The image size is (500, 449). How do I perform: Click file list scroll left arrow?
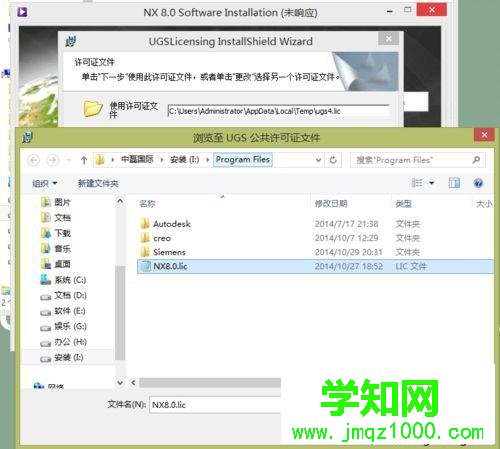pos(133,383)
